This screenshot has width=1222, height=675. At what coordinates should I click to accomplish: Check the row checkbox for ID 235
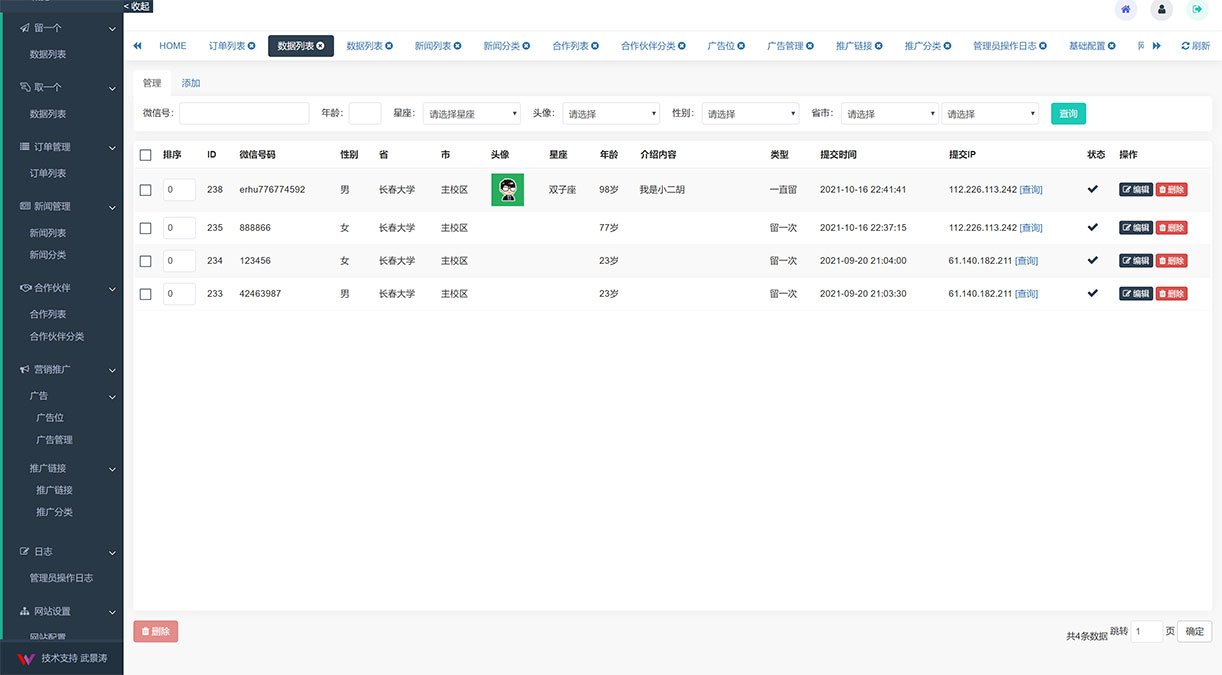(x=146, y=228)
